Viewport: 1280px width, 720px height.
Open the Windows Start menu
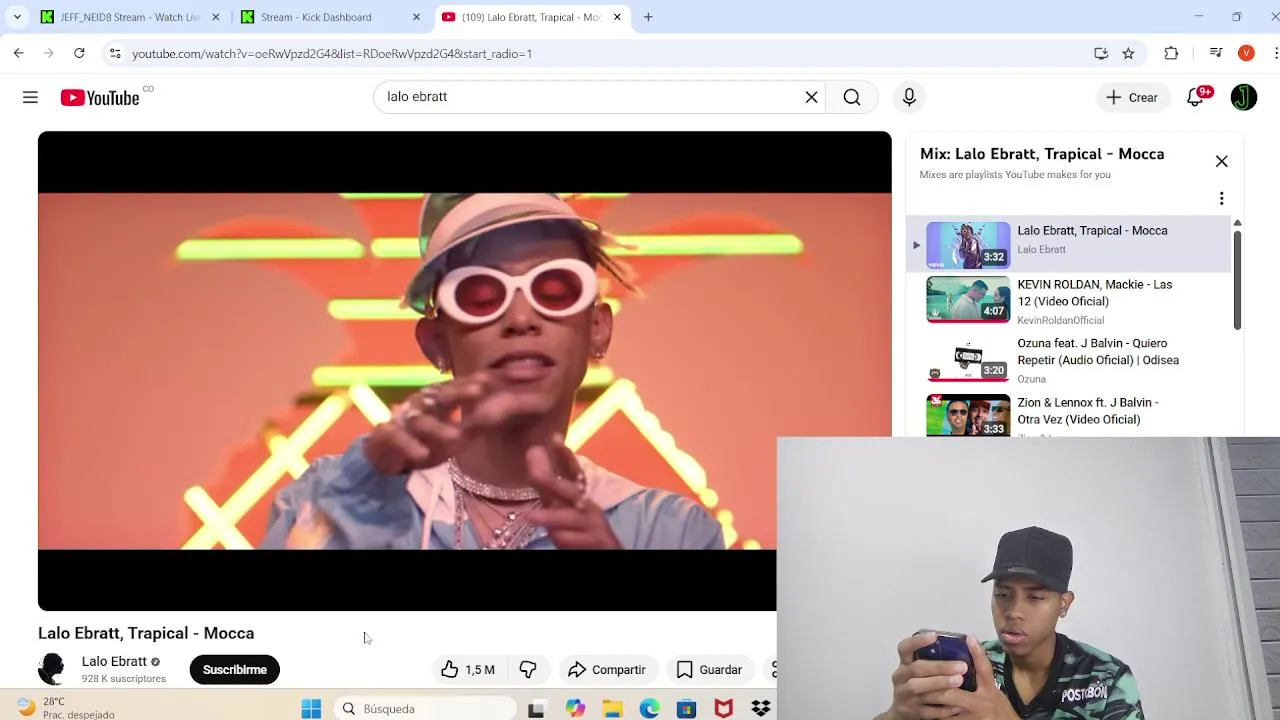click(x=311, y=709)
